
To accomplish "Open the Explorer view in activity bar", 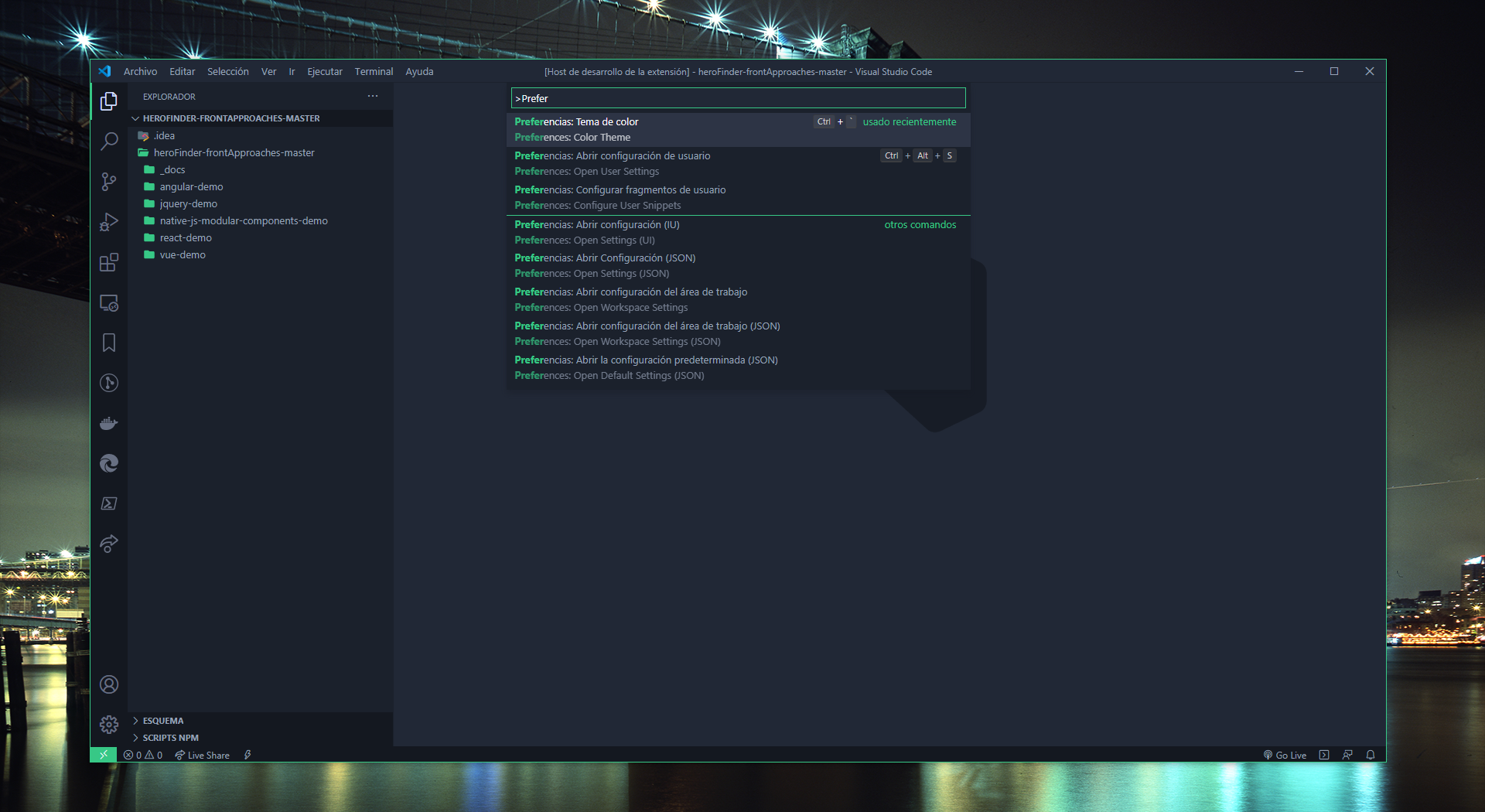I will 109,101.
